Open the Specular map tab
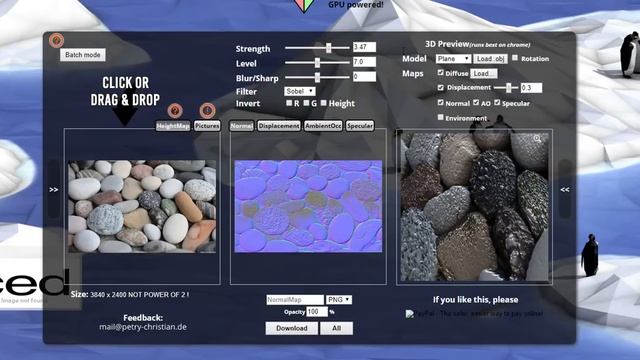Screen dimensions: 640x360 point(360,126)
